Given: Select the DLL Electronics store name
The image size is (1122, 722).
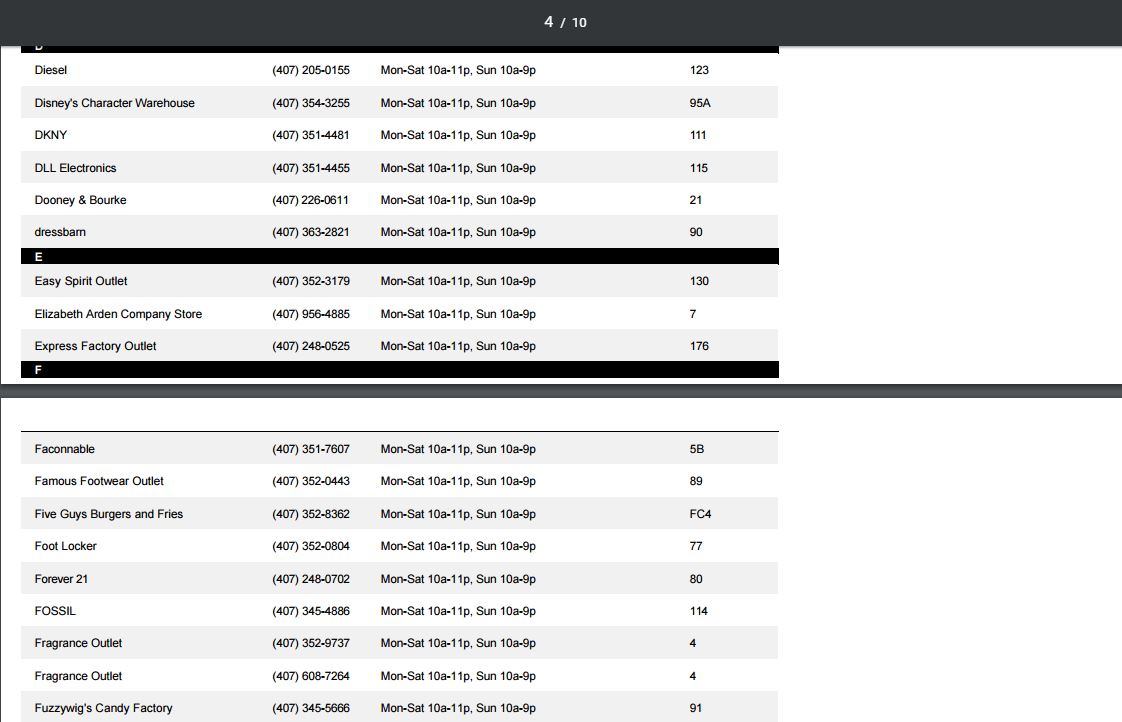Looking at the screenshot, I should [x=75, y=168].
